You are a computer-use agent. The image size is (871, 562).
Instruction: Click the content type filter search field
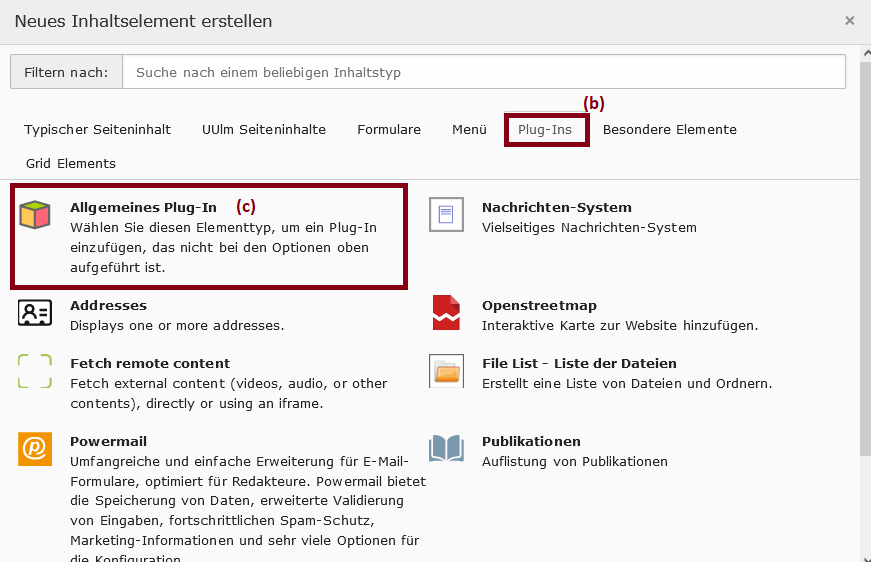coord(484,72)
